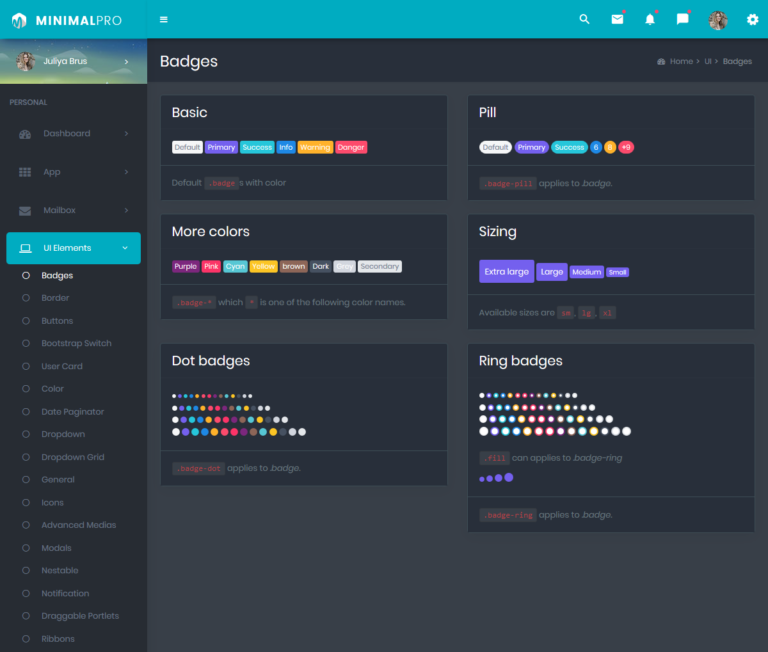The image size is (768, 652).
Task: Click the user avatar in top bar
Action: tap(718, 20)
